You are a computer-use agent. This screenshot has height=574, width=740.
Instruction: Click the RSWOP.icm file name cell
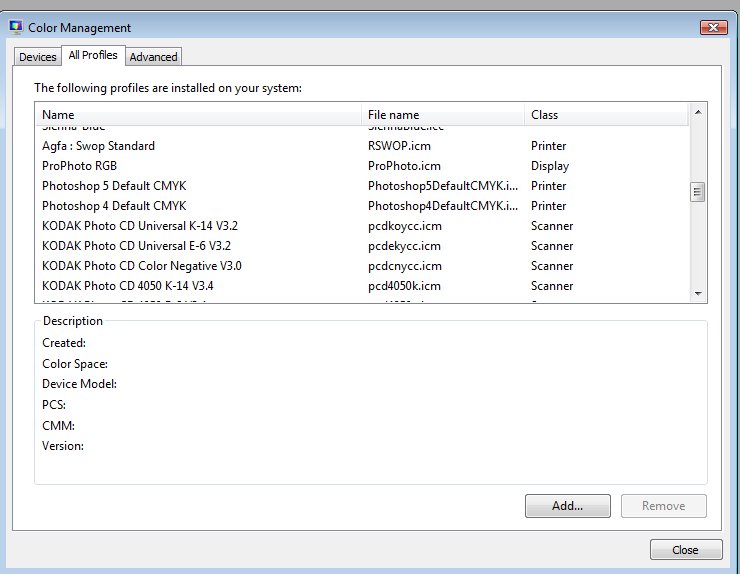click(x=399, y=146)
